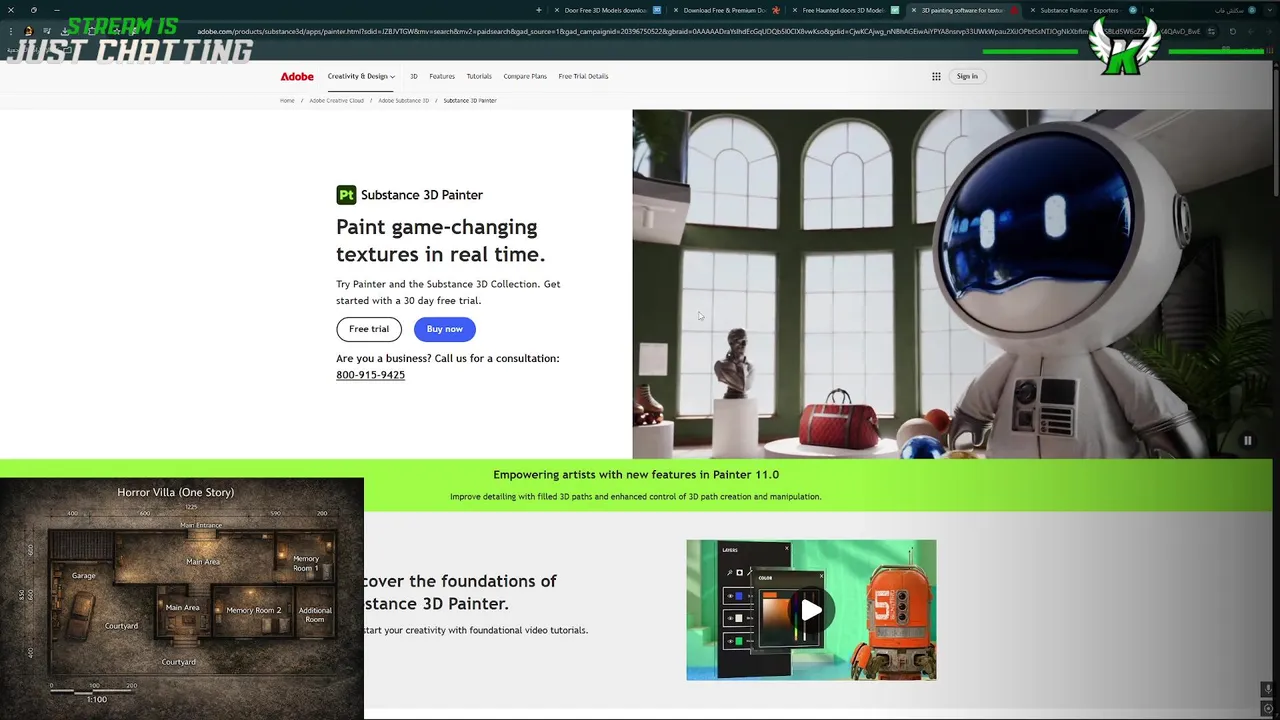Play the foundations tutorial video
The width and height of the screenshot is (1280, 720).
[811, 610]
